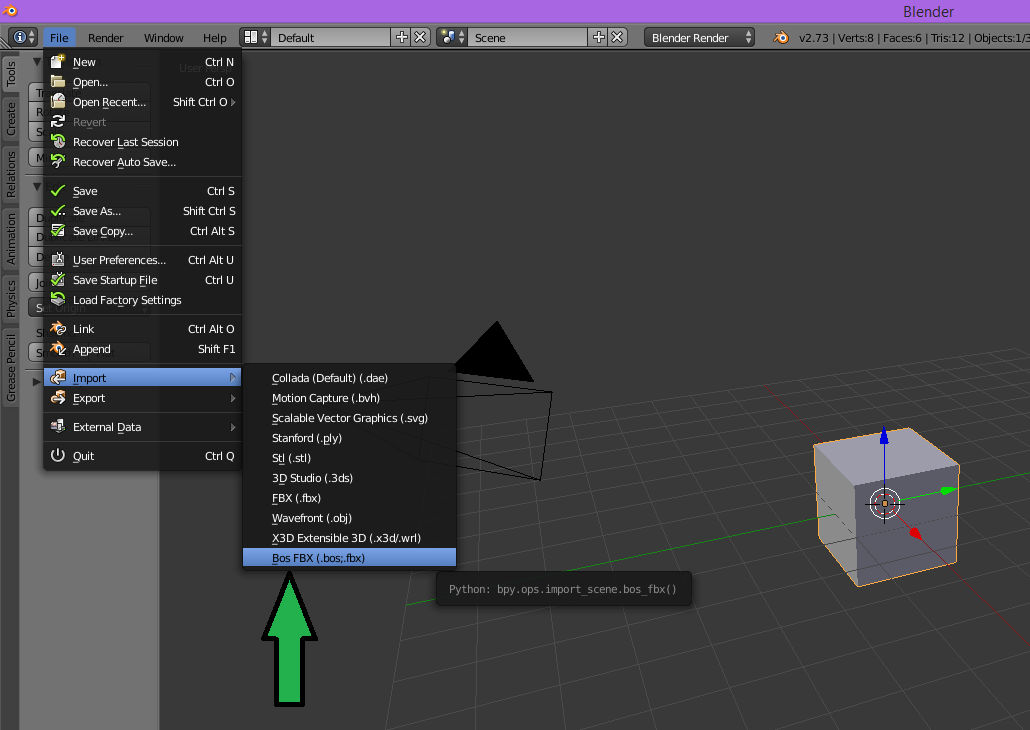This screenshot has width=1030, height=730.
Task: Click the blue Z axis manipulator arrow
Action: click(884, 435)
